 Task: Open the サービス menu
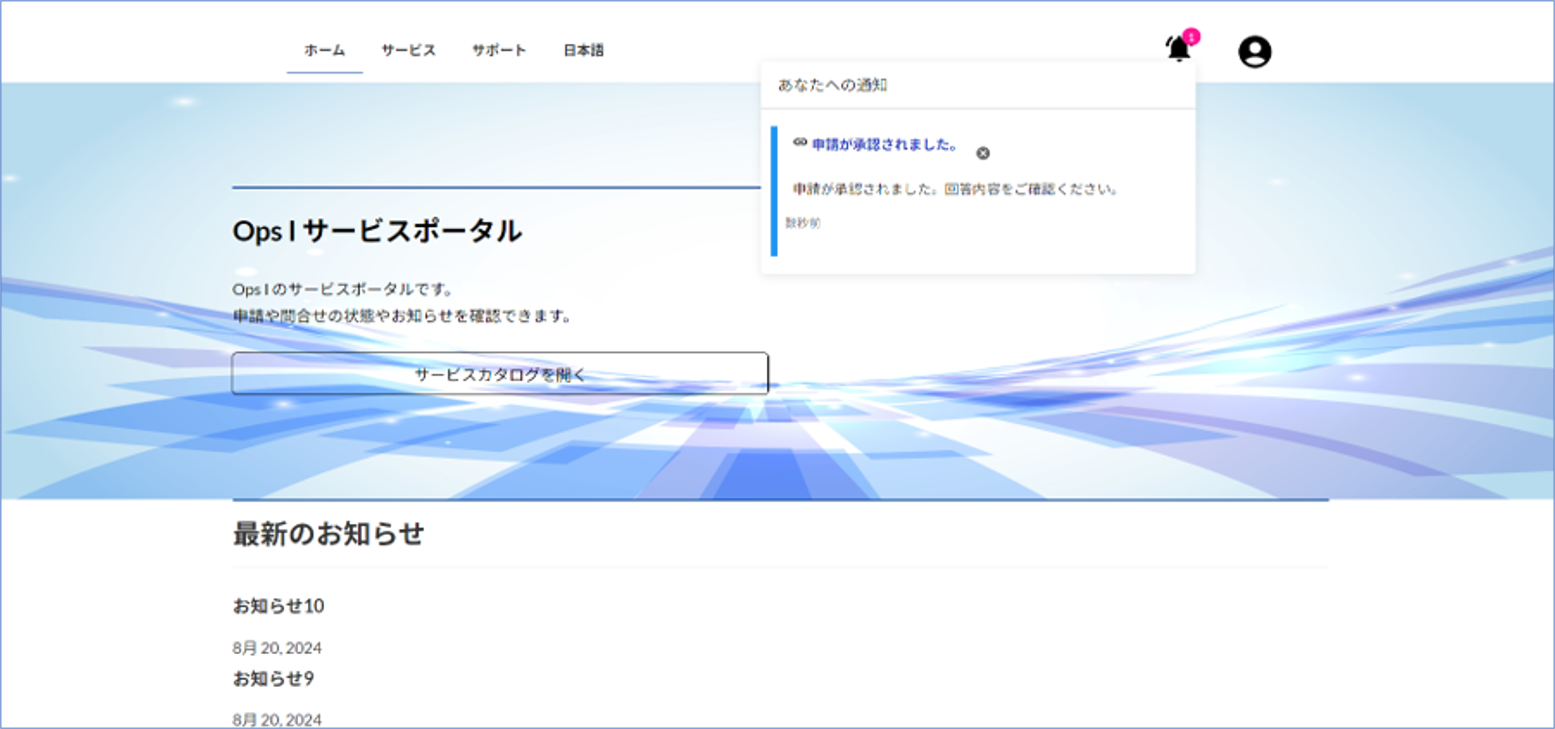(x=408, y=50)
